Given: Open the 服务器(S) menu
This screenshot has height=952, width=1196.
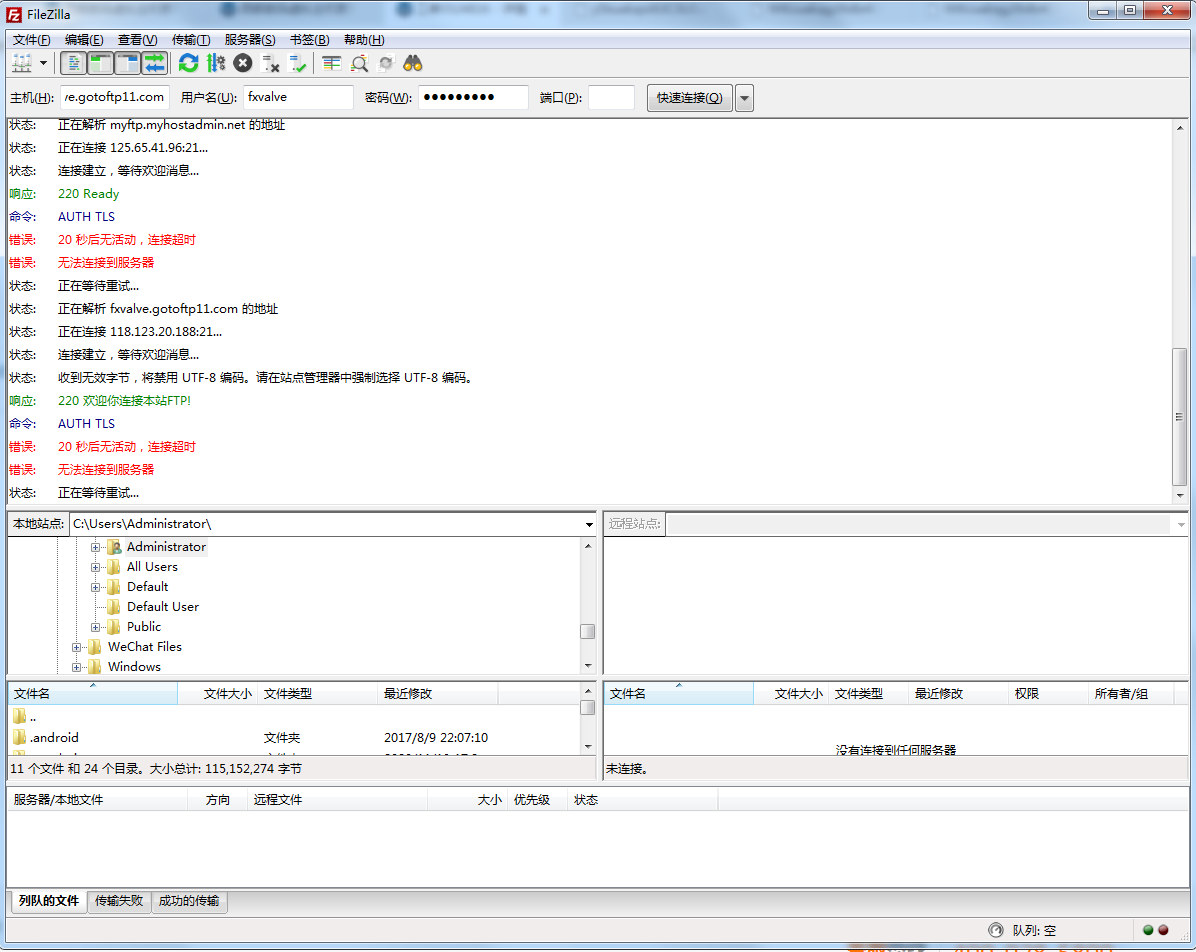Looking at the screenshot, I should (x=250, y=40).
